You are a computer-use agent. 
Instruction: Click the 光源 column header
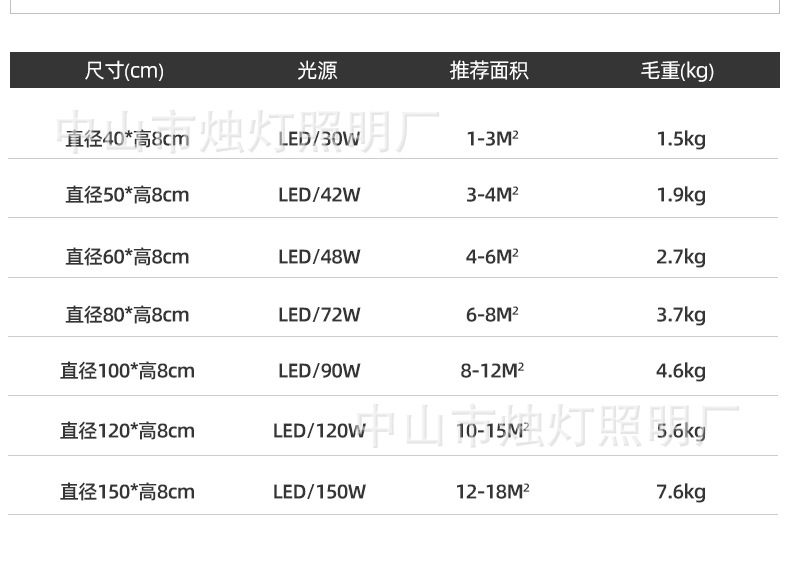318,71
